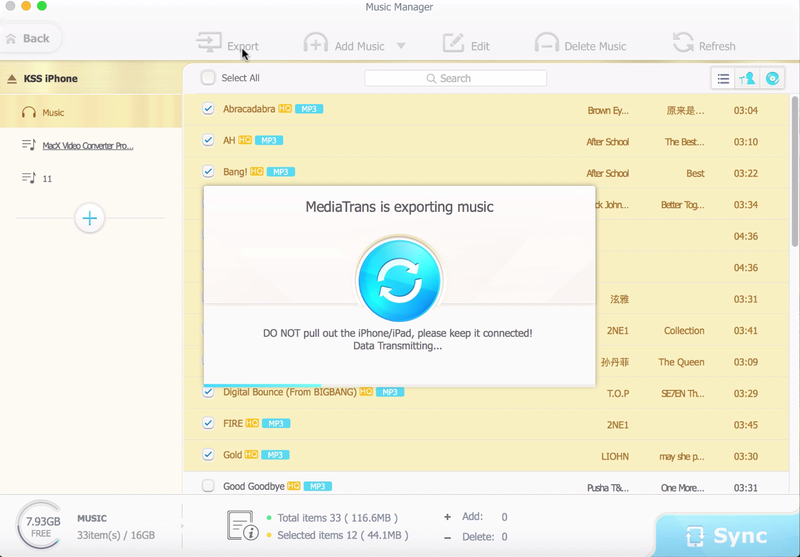Viewport: 800px width, 557px height.
Task: Click Selected items 12 text
Action: coord(343,535)
